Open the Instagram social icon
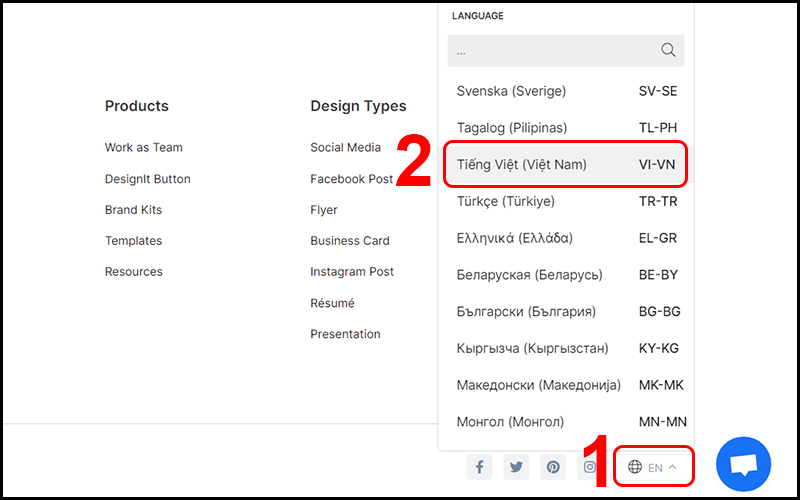 click(589, 467)
